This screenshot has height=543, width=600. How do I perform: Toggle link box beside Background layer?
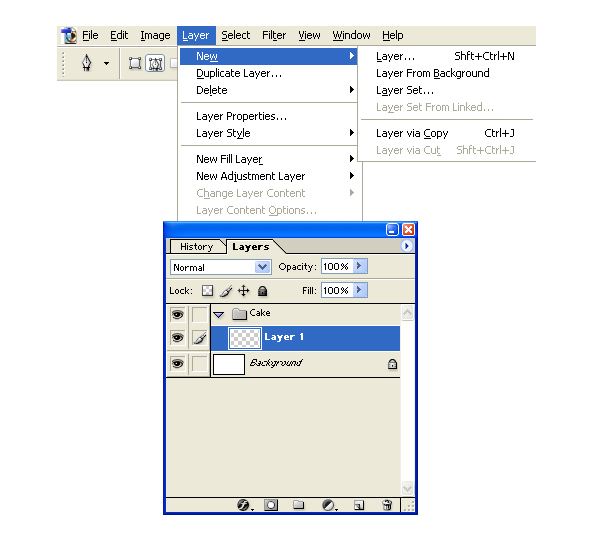tap(199, 364)
